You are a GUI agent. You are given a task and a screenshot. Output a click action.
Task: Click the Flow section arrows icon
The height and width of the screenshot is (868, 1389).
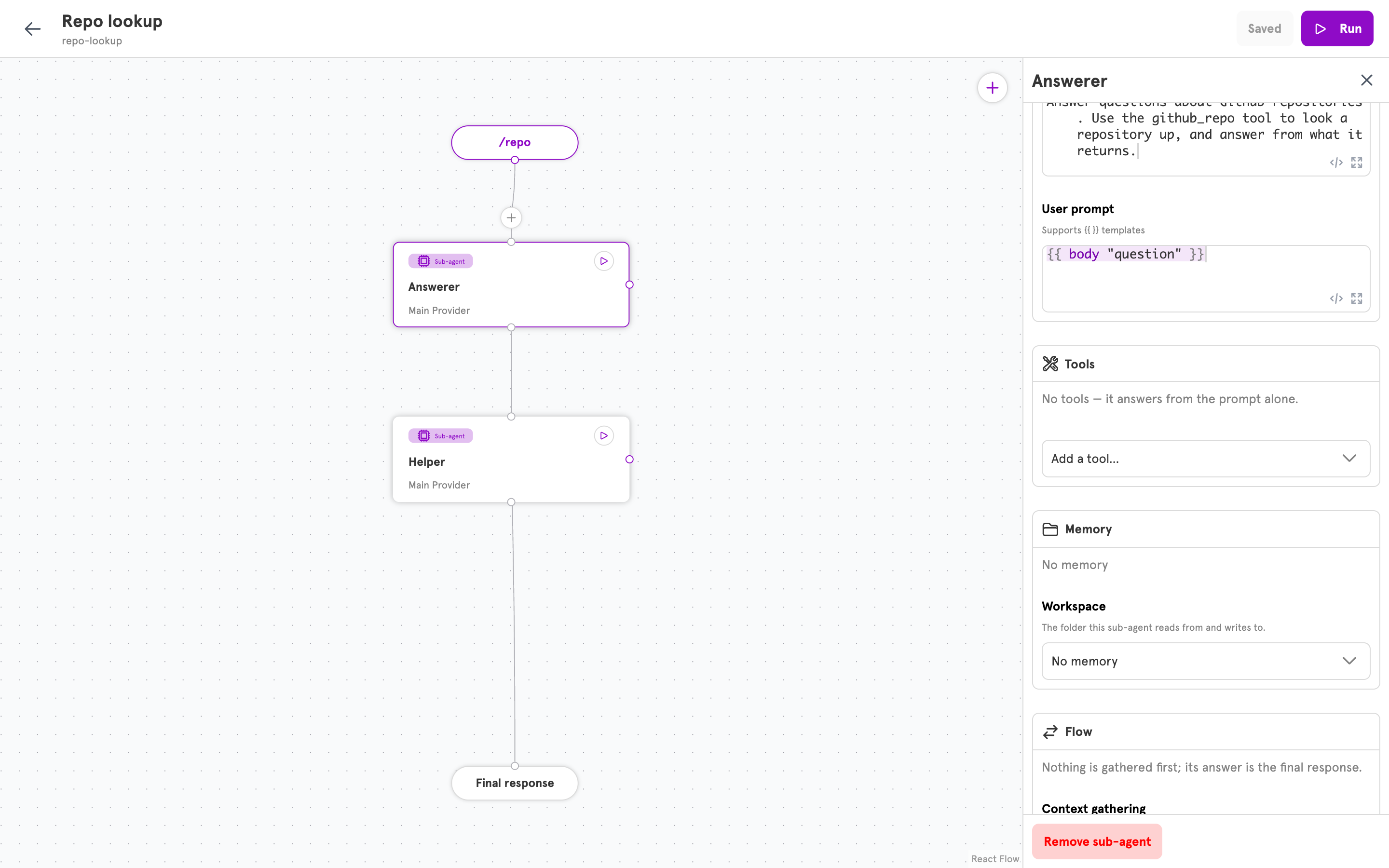(1050, 732)
